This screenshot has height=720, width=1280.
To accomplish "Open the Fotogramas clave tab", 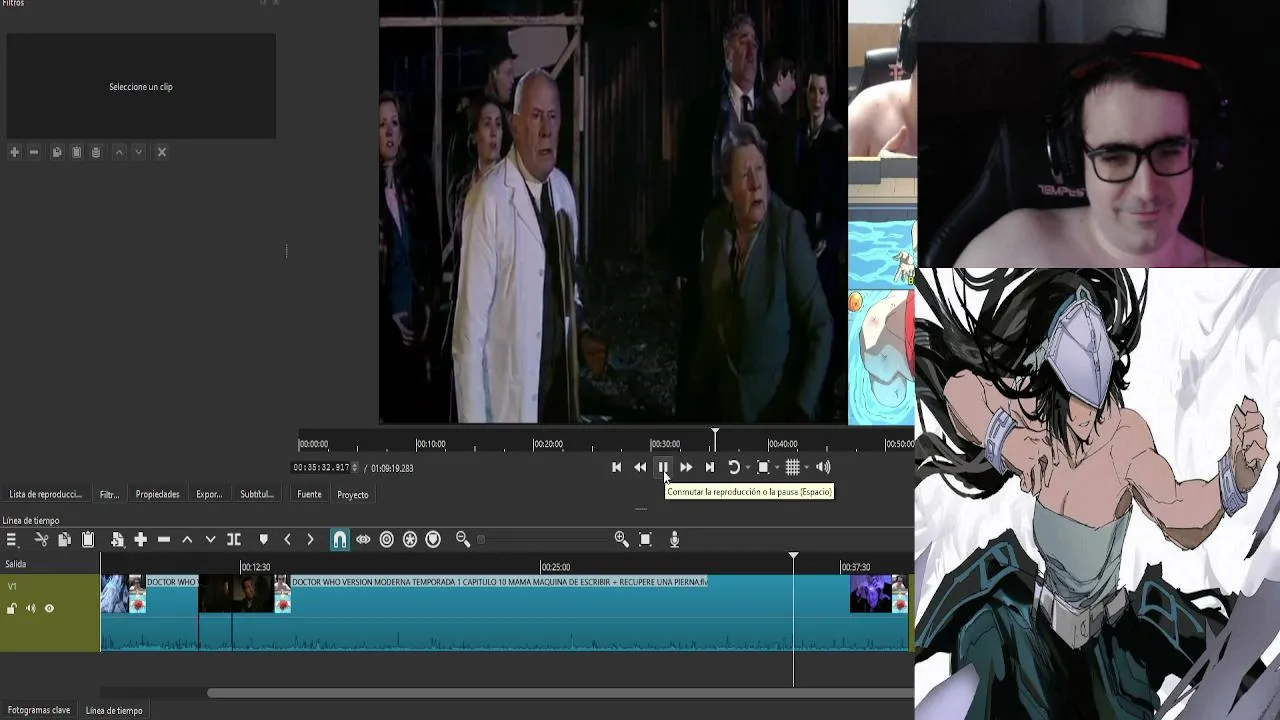I will (x=39, y=710).
